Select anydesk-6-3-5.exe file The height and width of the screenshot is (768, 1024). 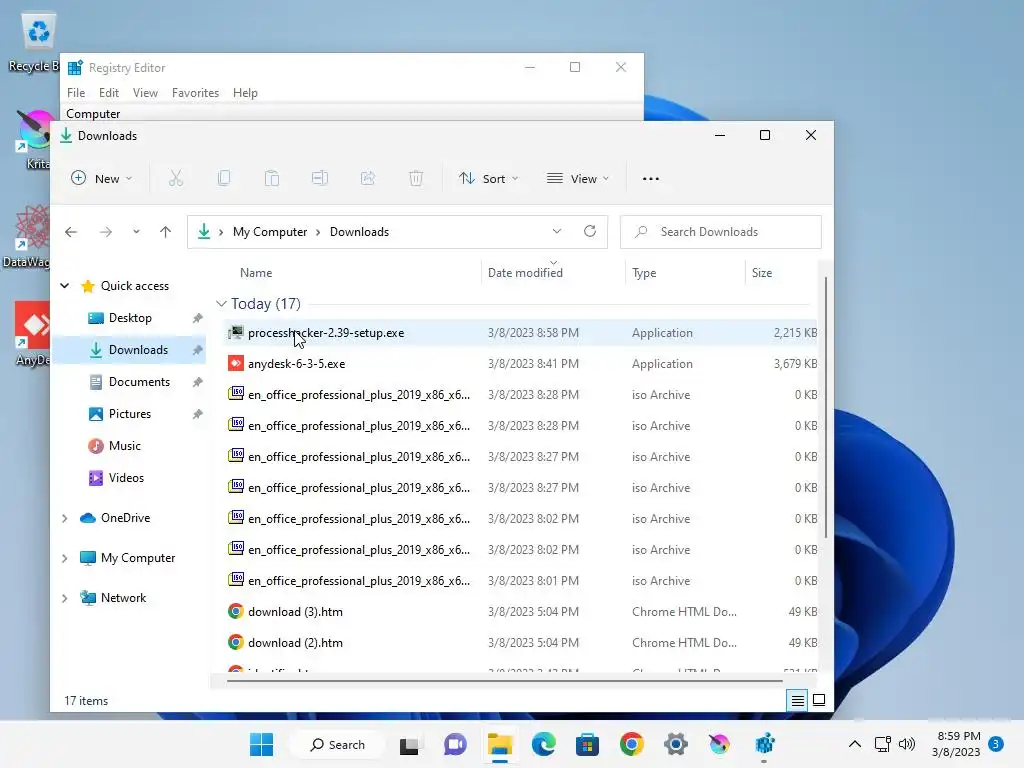[520, 364]
